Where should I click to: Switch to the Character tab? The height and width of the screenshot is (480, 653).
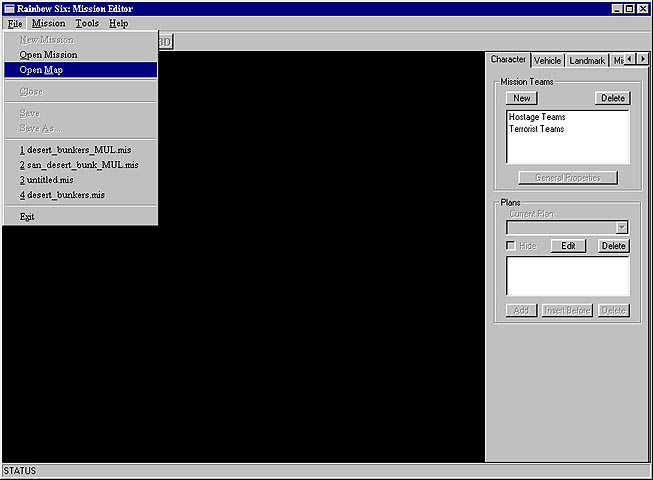pyautogui.click(x=508, y=60)
